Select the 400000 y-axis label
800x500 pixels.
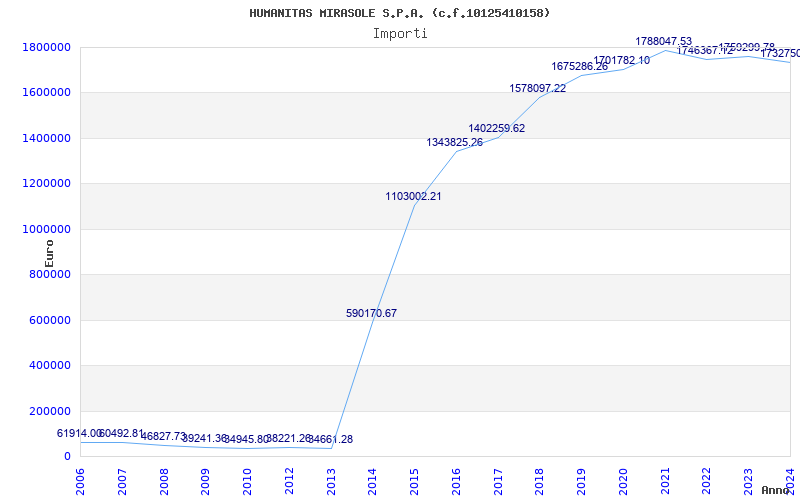49,366
